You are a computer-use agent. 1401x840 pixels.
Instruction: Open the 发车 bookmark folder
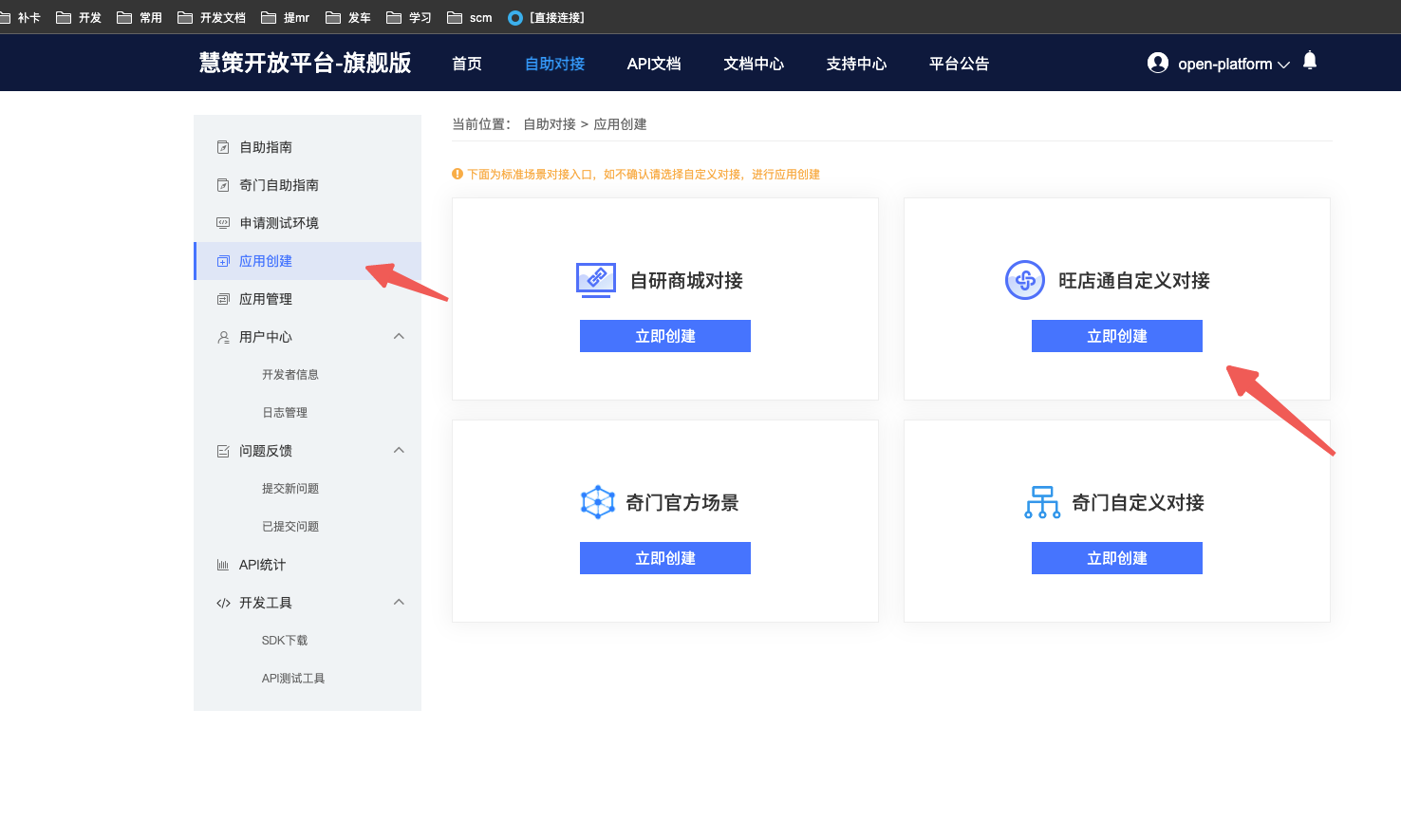348,17
